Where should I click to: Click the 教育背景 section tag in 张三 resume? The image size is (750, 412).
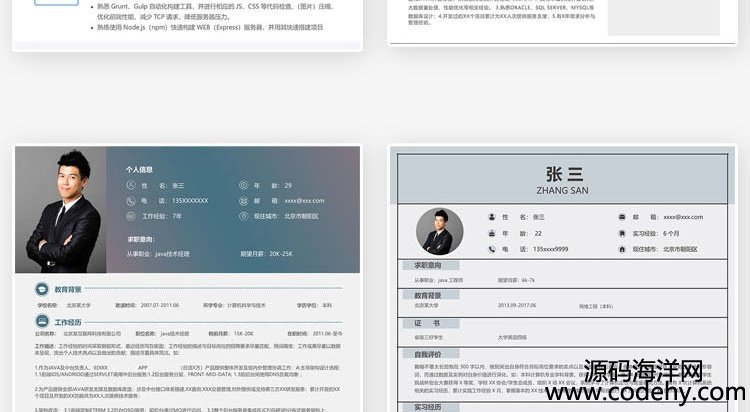(x=430, y=295)
